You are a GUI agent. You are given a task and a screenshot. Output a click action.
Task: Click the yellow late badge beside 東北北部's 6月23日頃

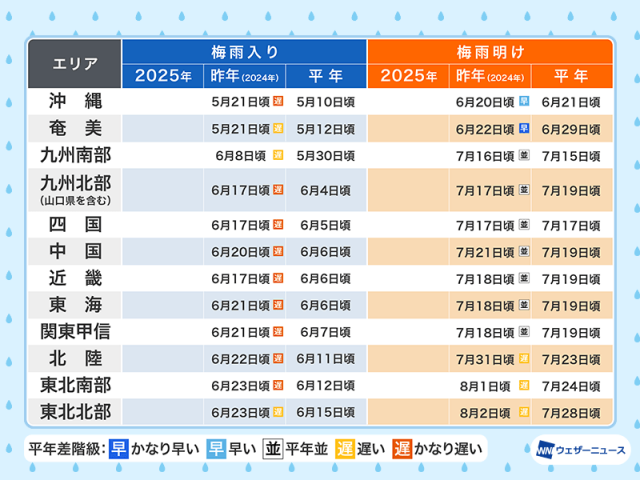[278, 412]
